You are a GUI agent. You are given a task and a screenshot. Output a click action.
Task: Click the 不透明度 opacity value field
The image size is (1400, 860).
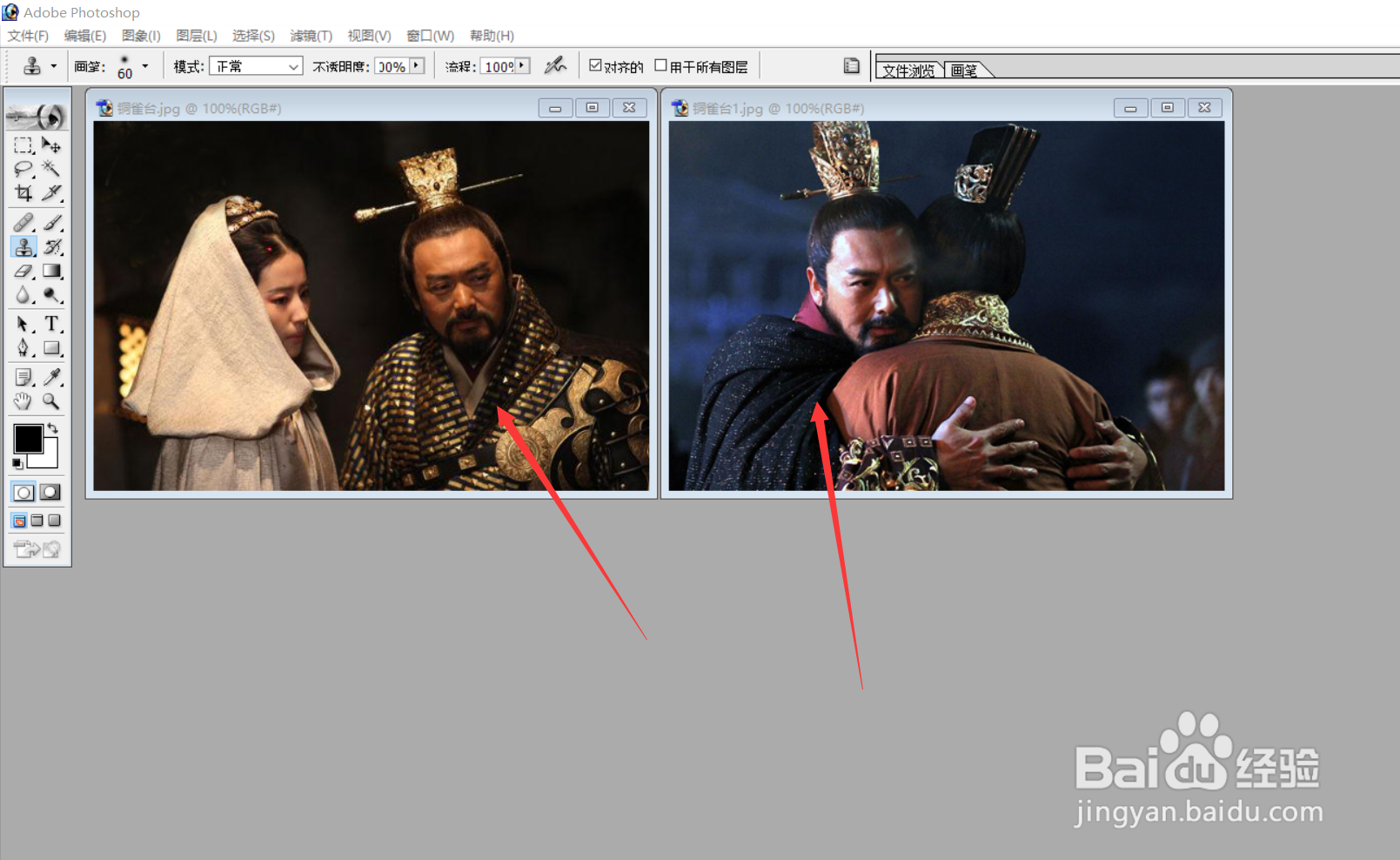point(392,66)
